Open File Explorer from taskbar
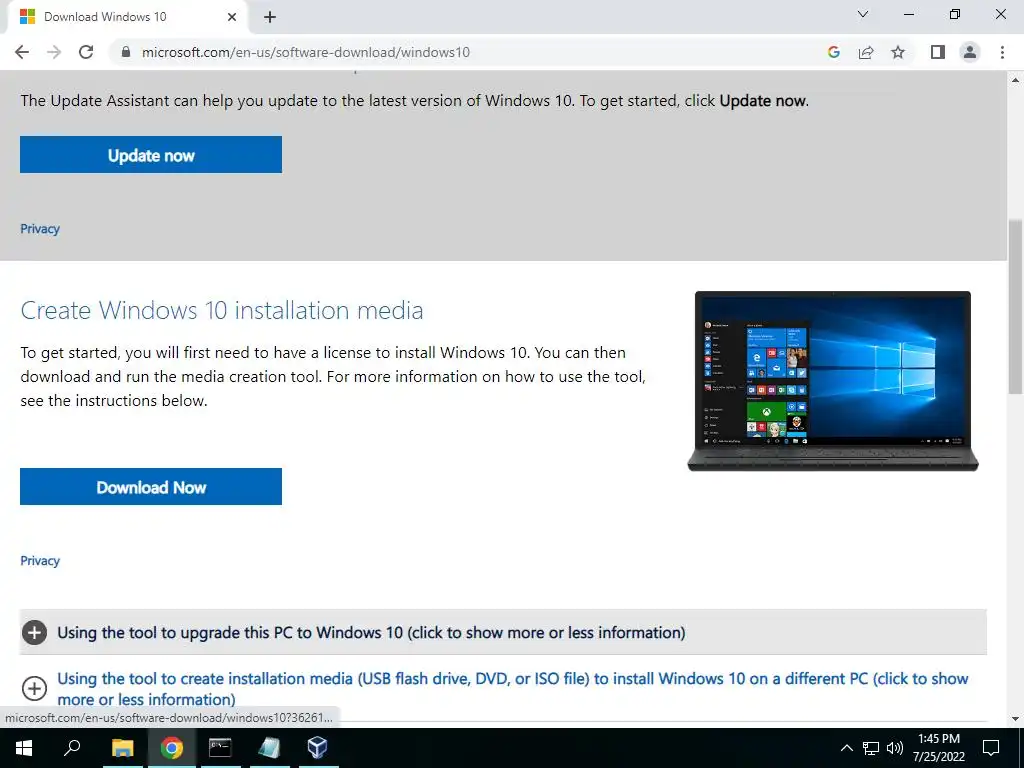Image resolution: width=1024 pixels, height=768 pixels. click(x=122, y=748)
